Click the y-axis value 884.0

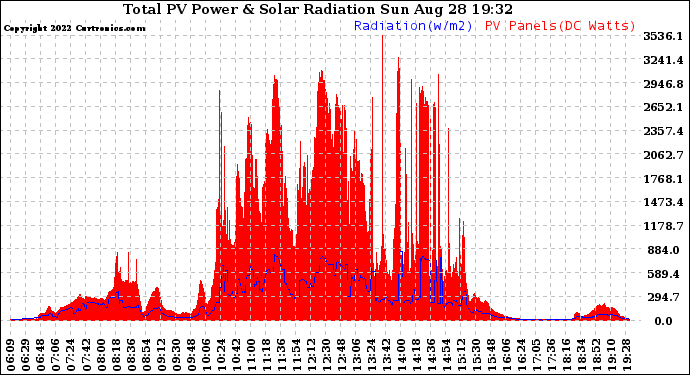click(x=663, y=250)
